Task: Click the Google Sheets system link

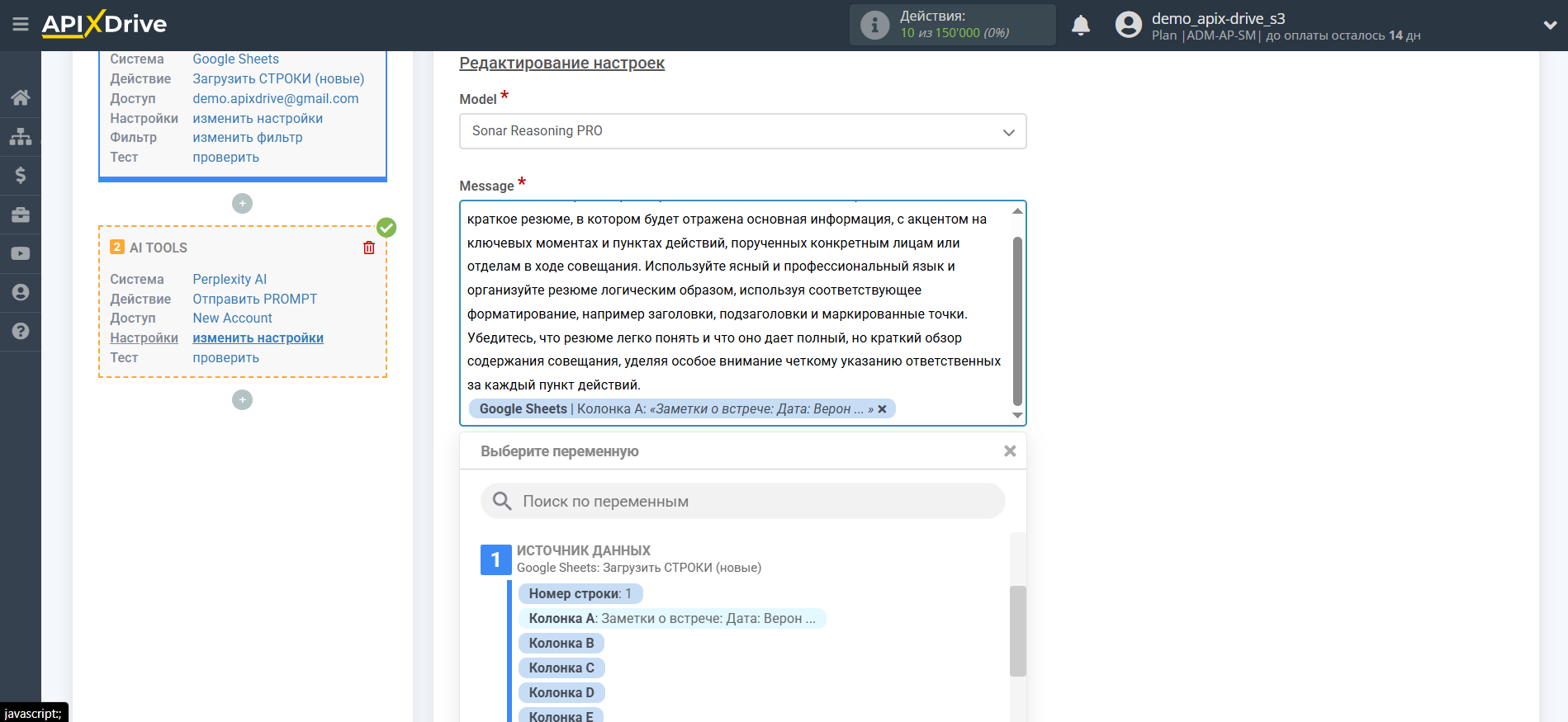Action: (235, 59)
